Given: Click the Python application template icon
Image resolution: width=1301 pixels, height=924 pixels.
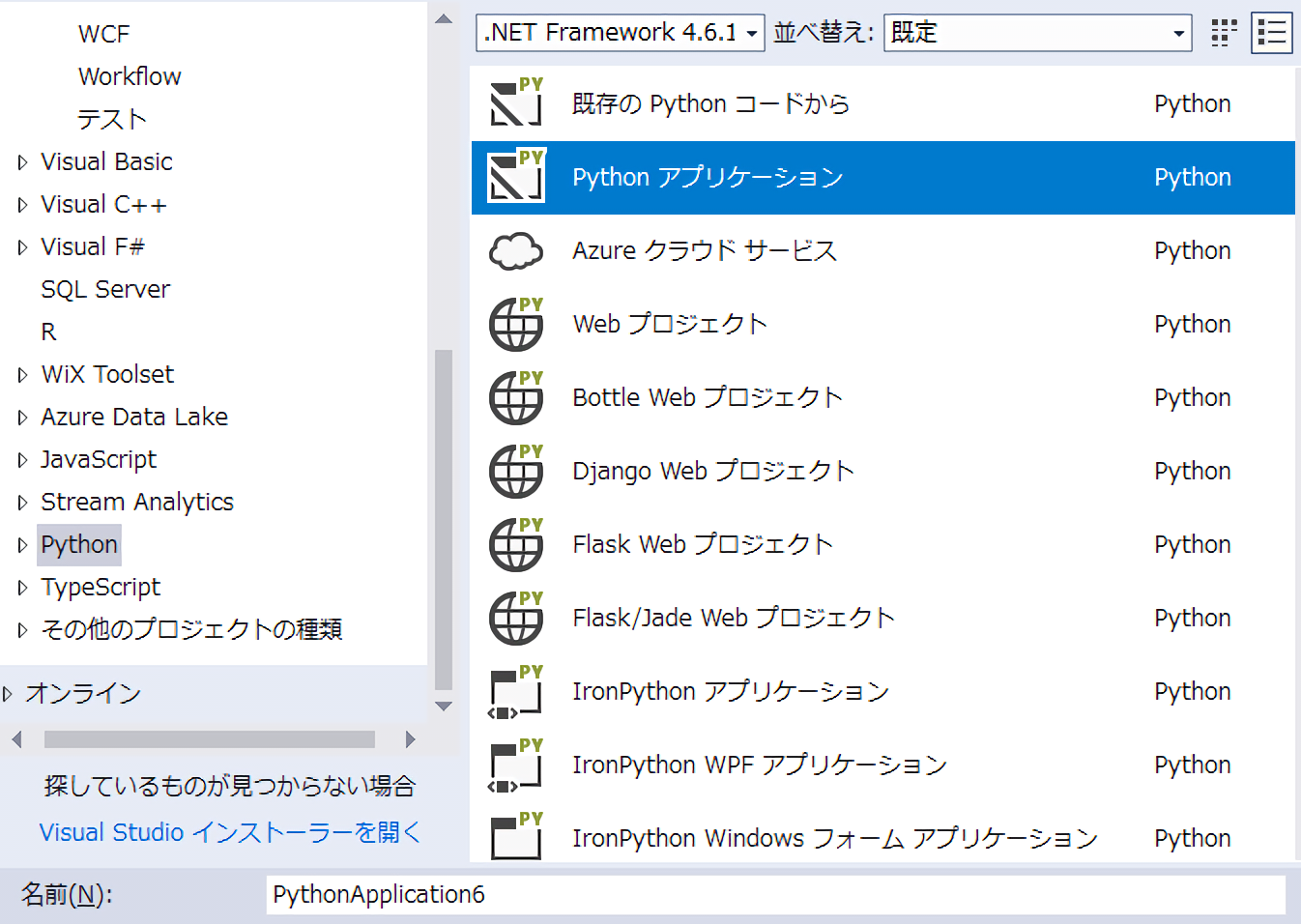Looking at the screenshot, I should 516,177.
